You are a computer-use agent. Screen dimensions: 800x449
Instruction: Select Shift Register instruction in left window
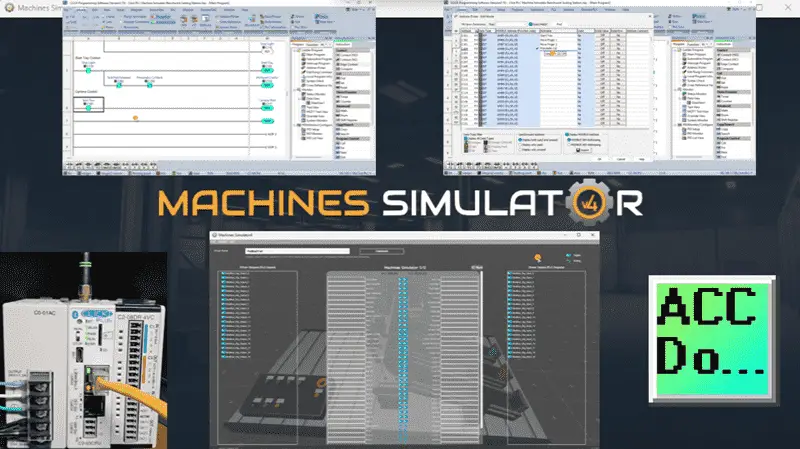pos(346,120)
